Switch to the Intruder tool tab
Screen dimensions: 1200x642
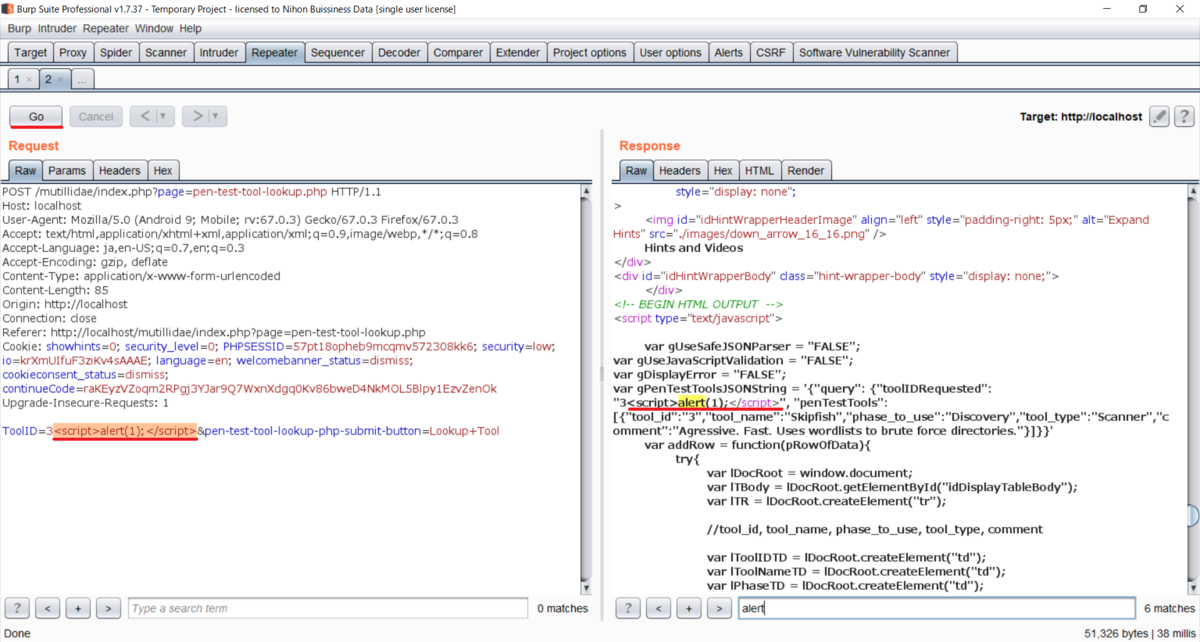pos(219,52)
